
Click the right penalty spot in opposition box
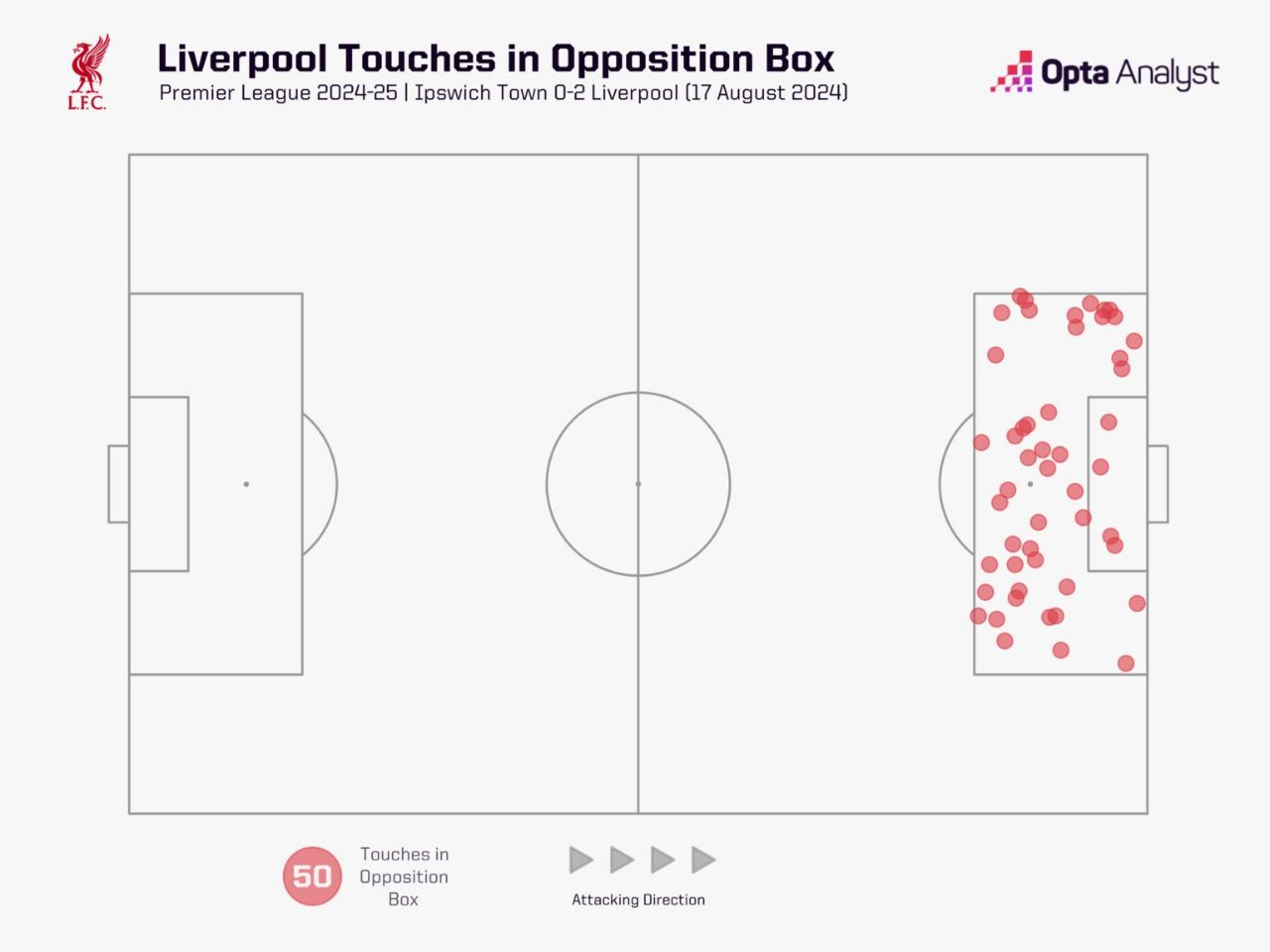pyautogui.click(x=1030, y=484)
